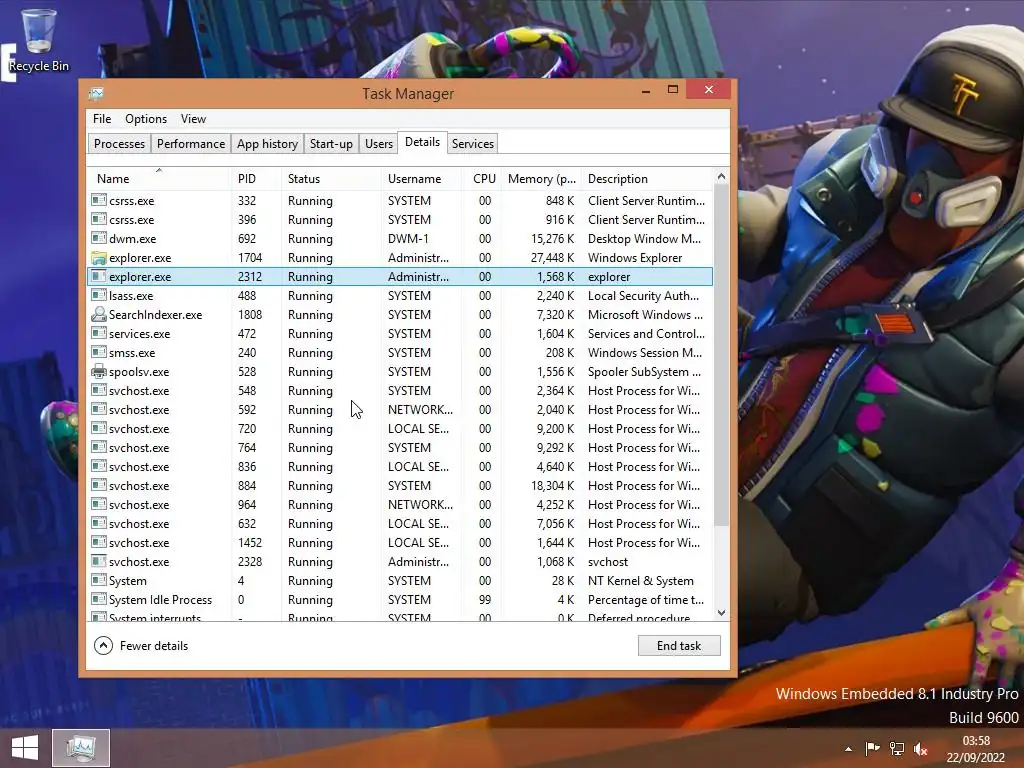The height and width of the screenshot is (768, 1024).
Task: Click the icon of explorer.exe PID 2312
Action: (x=99, y=277)
